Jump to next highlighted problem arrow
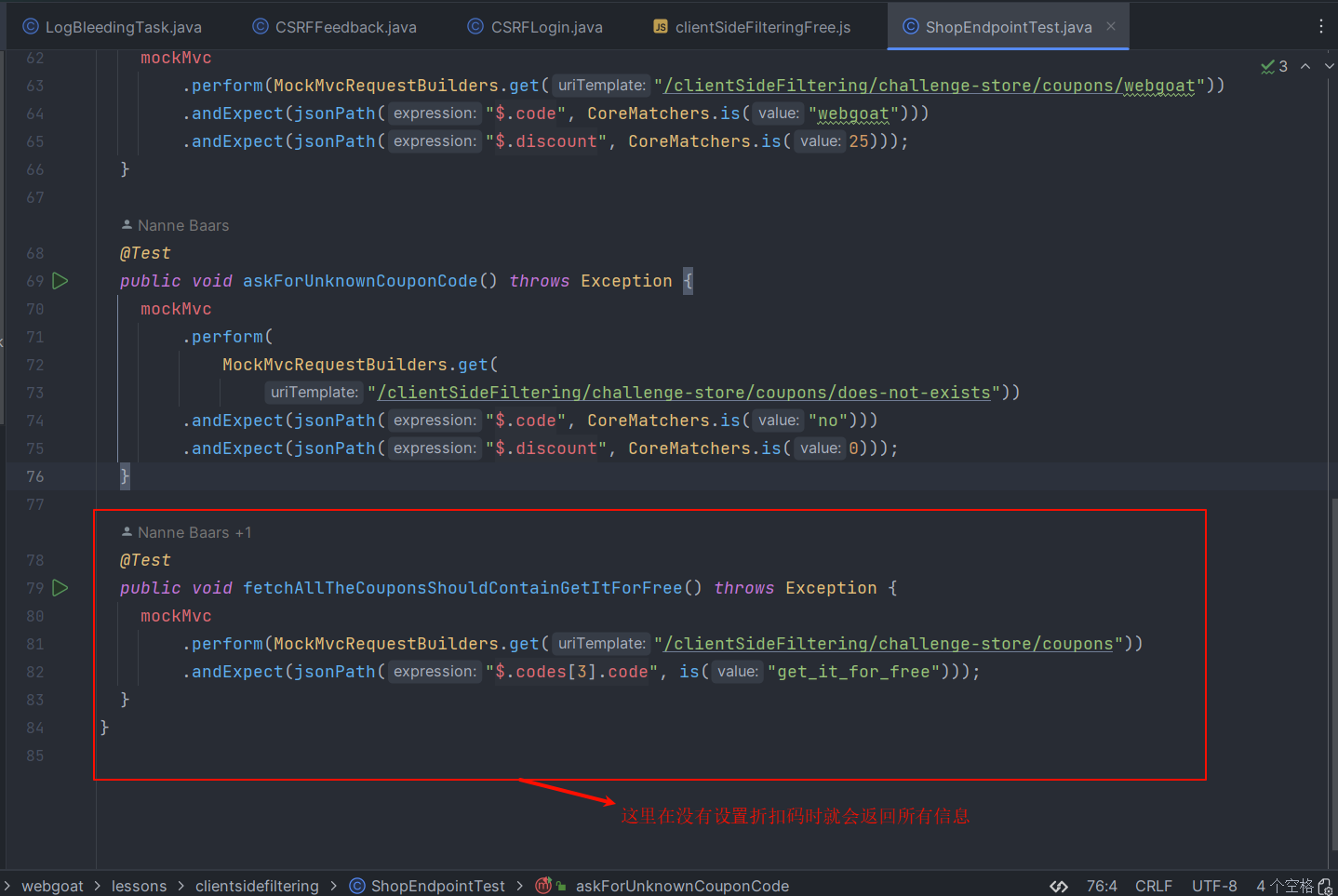 click(x=1329, y=66)
